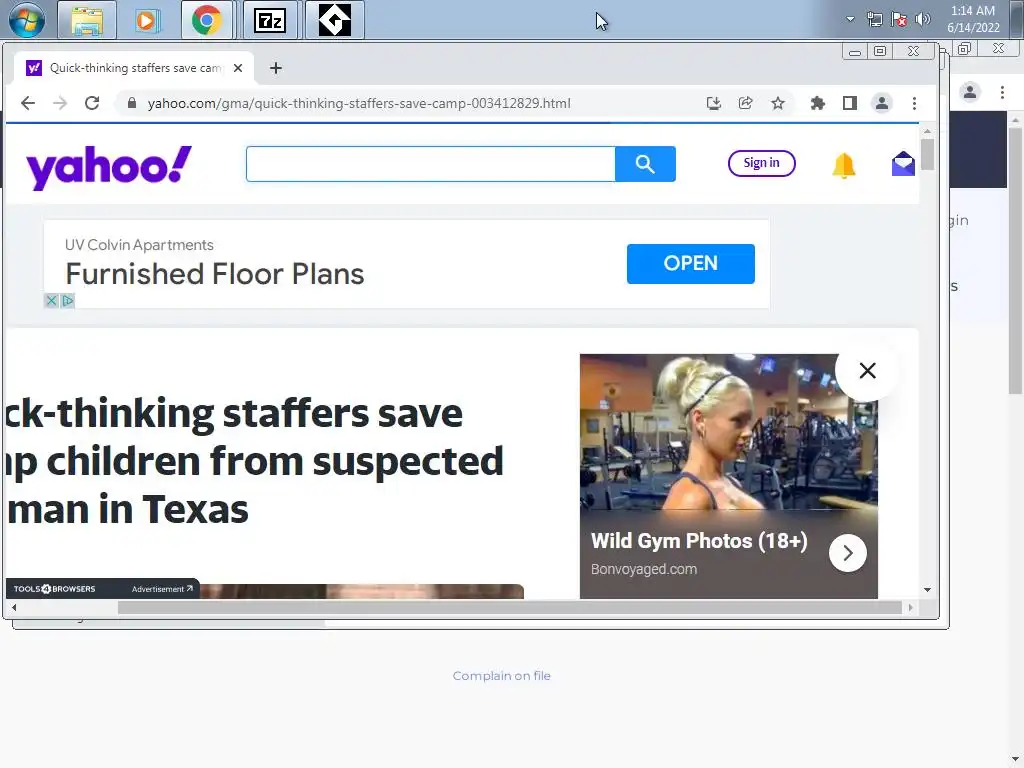Open 7-Zip from the taskbar
Screen dimensions: 1024x768
tap(270, 20)
